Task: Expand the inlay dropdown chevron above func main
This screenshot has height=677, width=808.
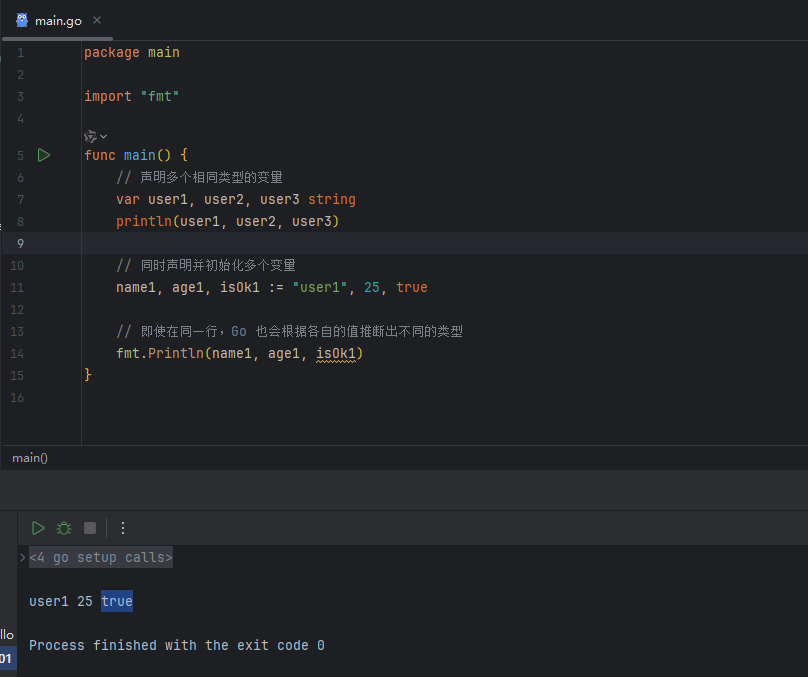Action: [x=104, y=137]
